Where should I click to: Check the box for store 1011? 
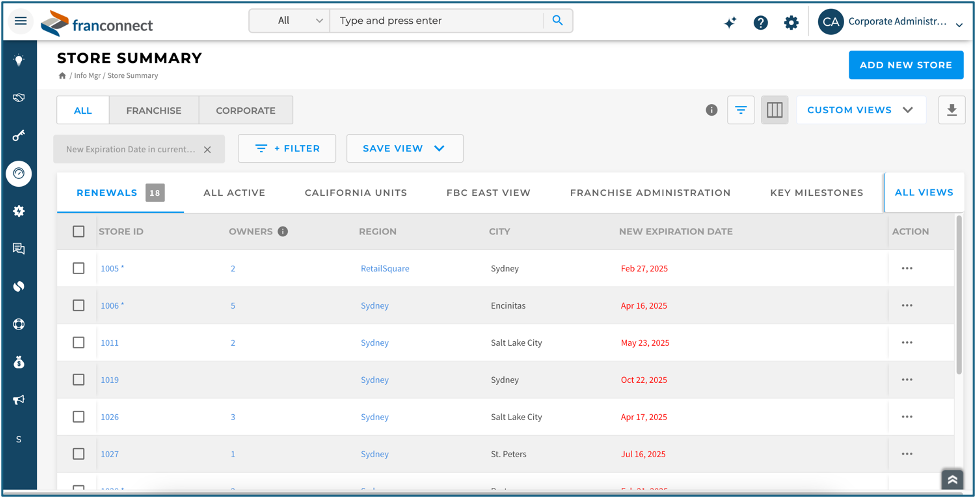click(x=78, y=342)
